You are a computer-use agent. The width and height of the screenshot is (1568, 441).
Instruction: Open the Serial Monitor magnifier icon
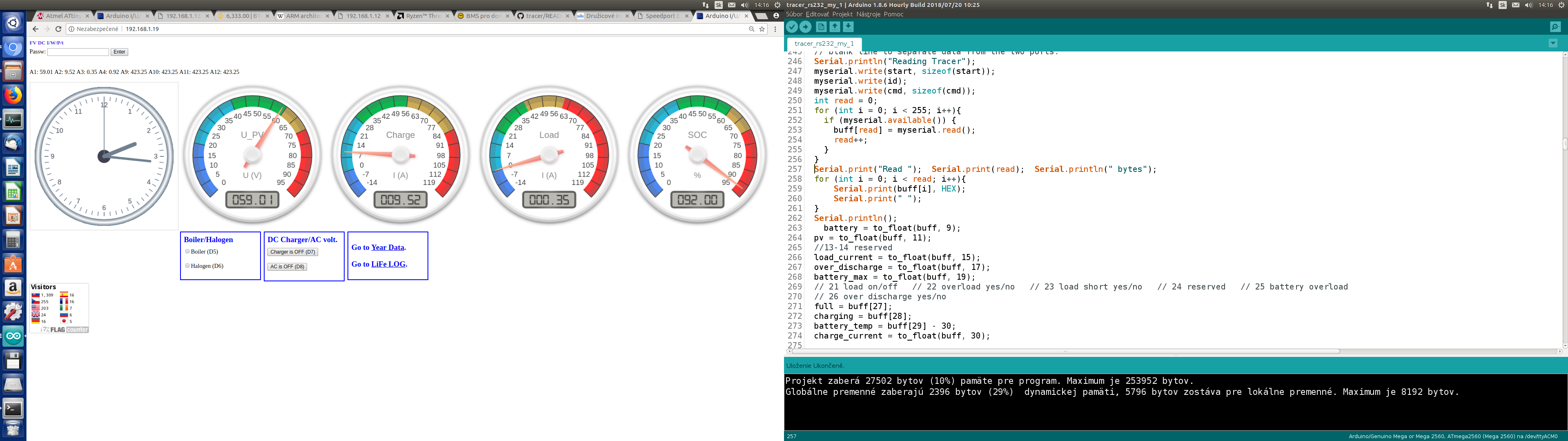tap(1555, 27)
